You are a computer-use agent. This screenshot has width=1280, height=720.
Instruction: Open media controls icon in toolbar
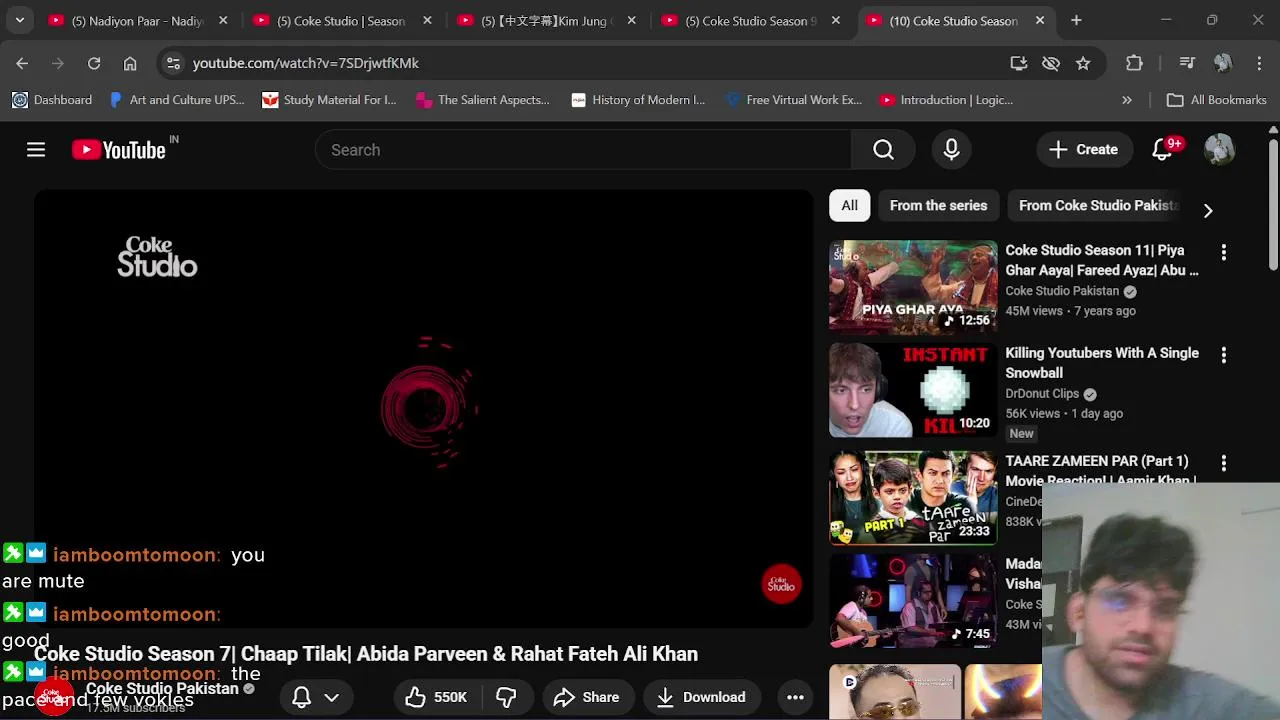(x=1187, y=63)
